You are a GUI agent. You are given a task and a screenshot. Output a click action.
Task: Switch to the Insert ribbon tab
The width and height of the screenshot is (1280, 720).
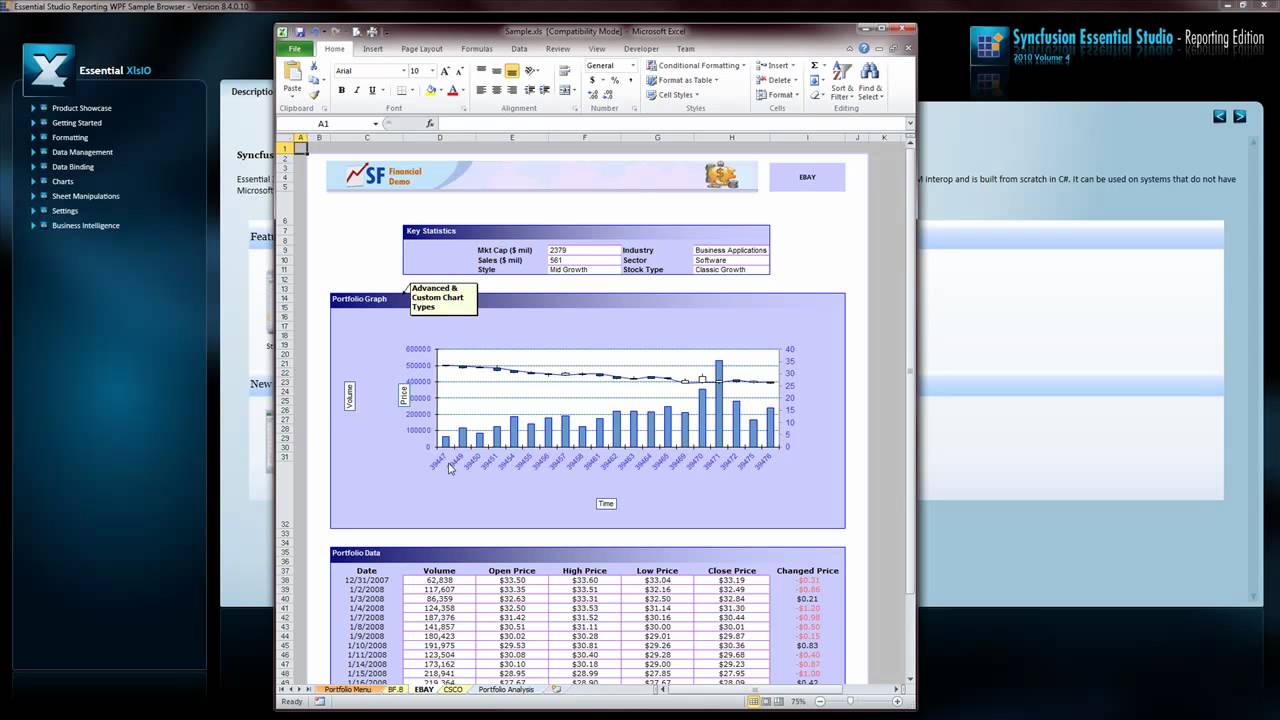click(x=373, y=49)
